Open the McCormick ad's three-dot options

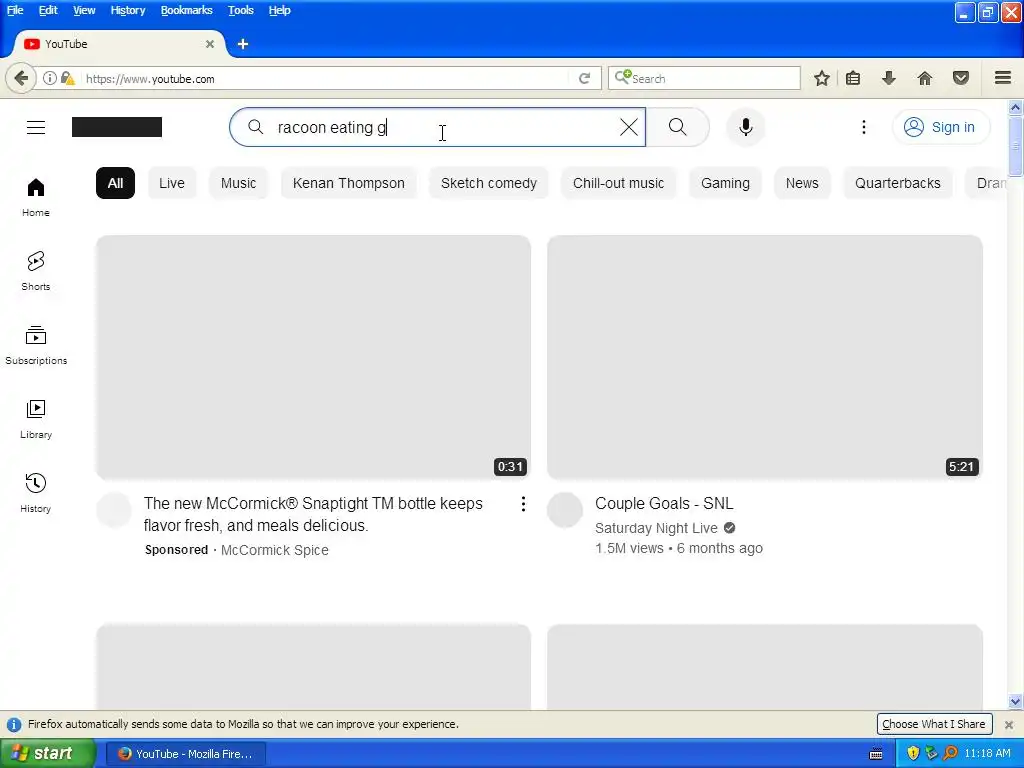point(523,504)
